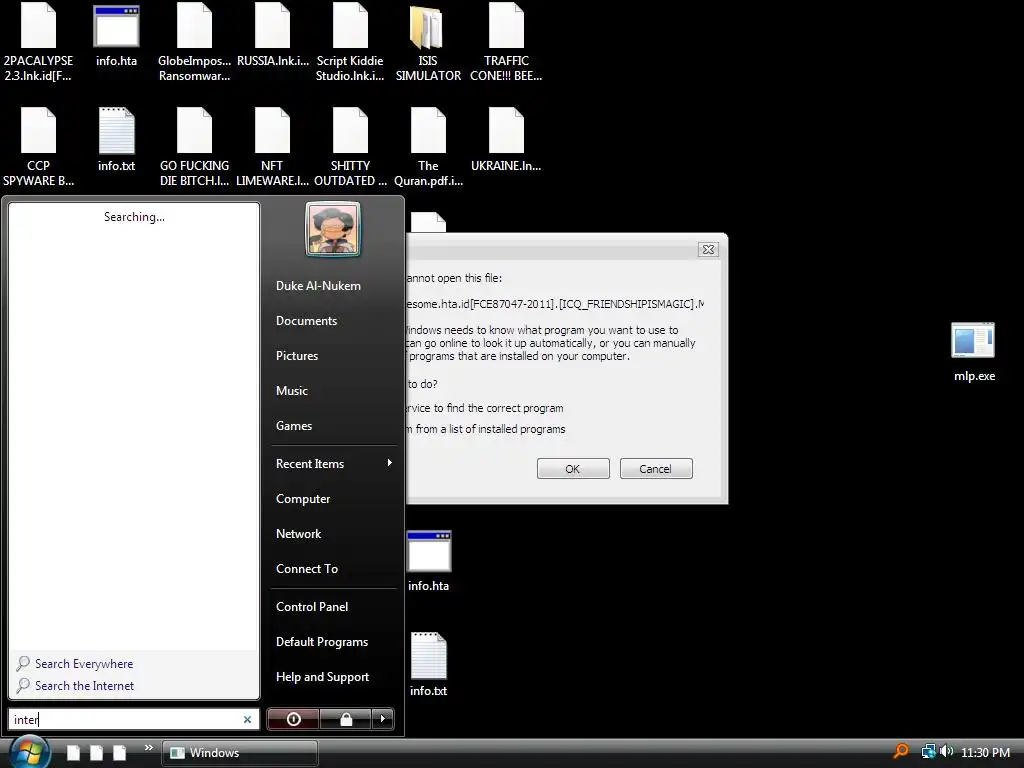Click Search Everywhere link
The height and width of the screenshot is (768, 1024).
84,664
